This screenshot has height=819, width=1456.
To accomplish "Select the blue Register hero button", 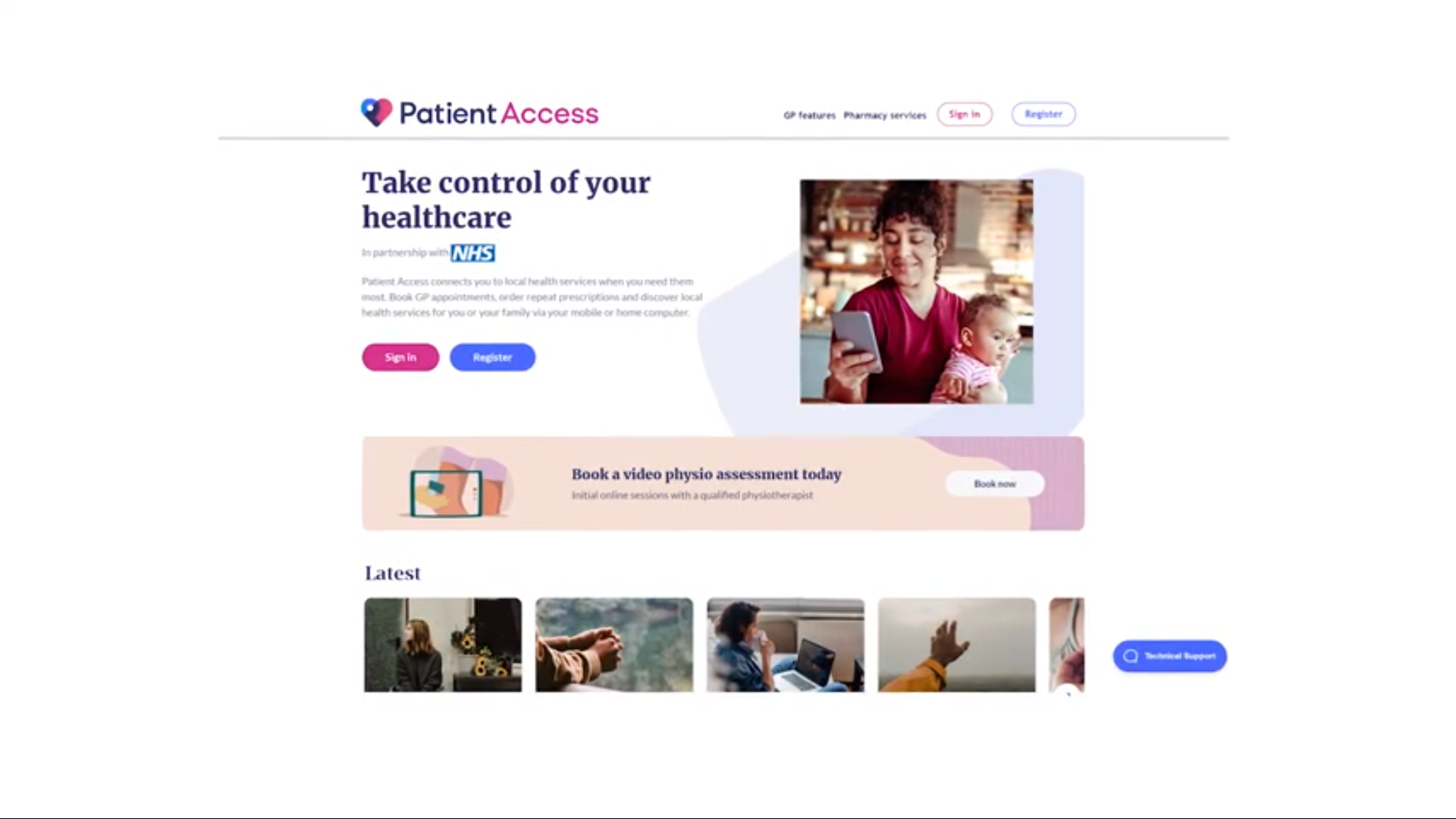I will [x=492, y=357].
